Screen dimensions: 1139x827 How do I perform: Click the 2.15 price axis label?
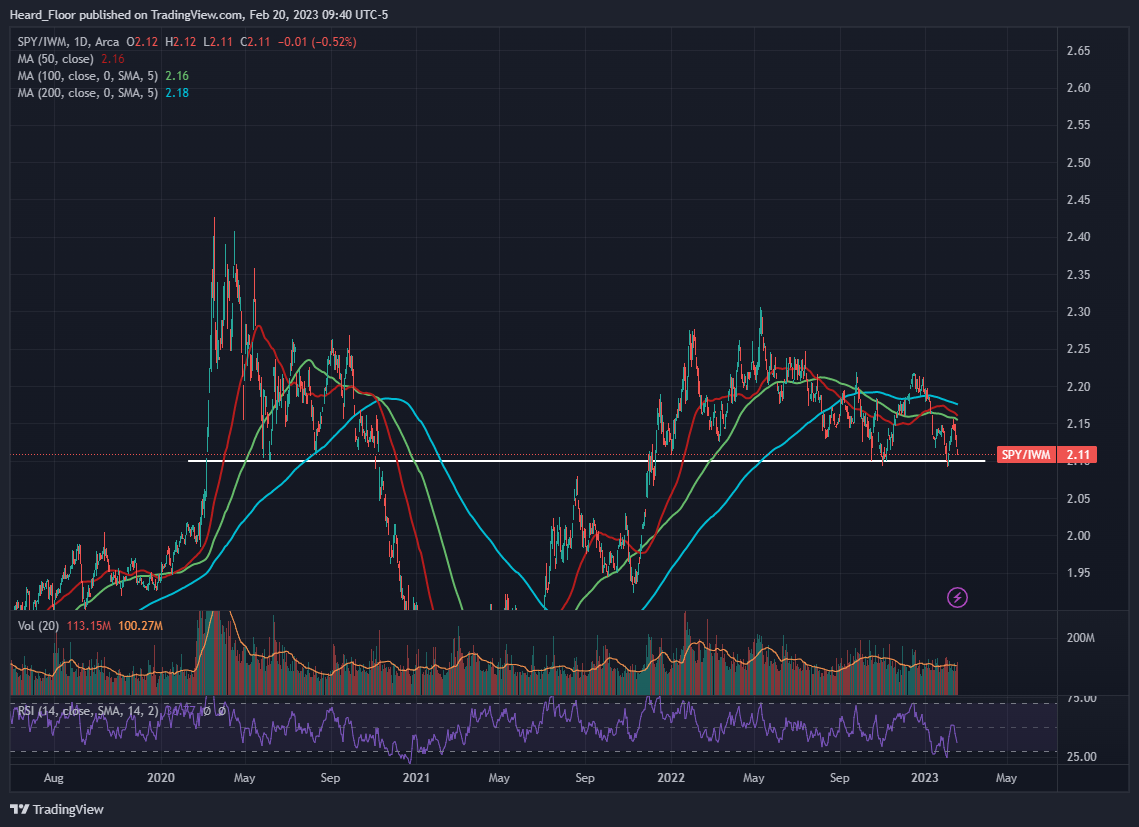1078,424
